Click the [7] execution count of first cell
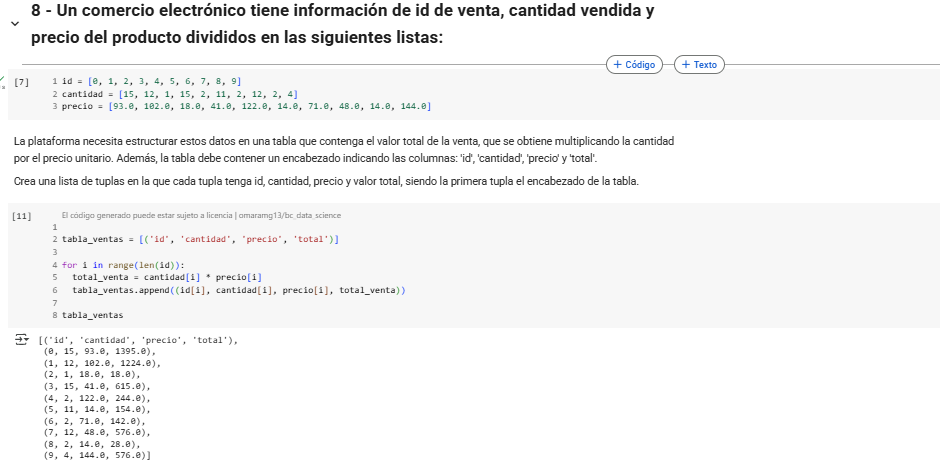Screen dimensions: 940x464 click(21, 82)
